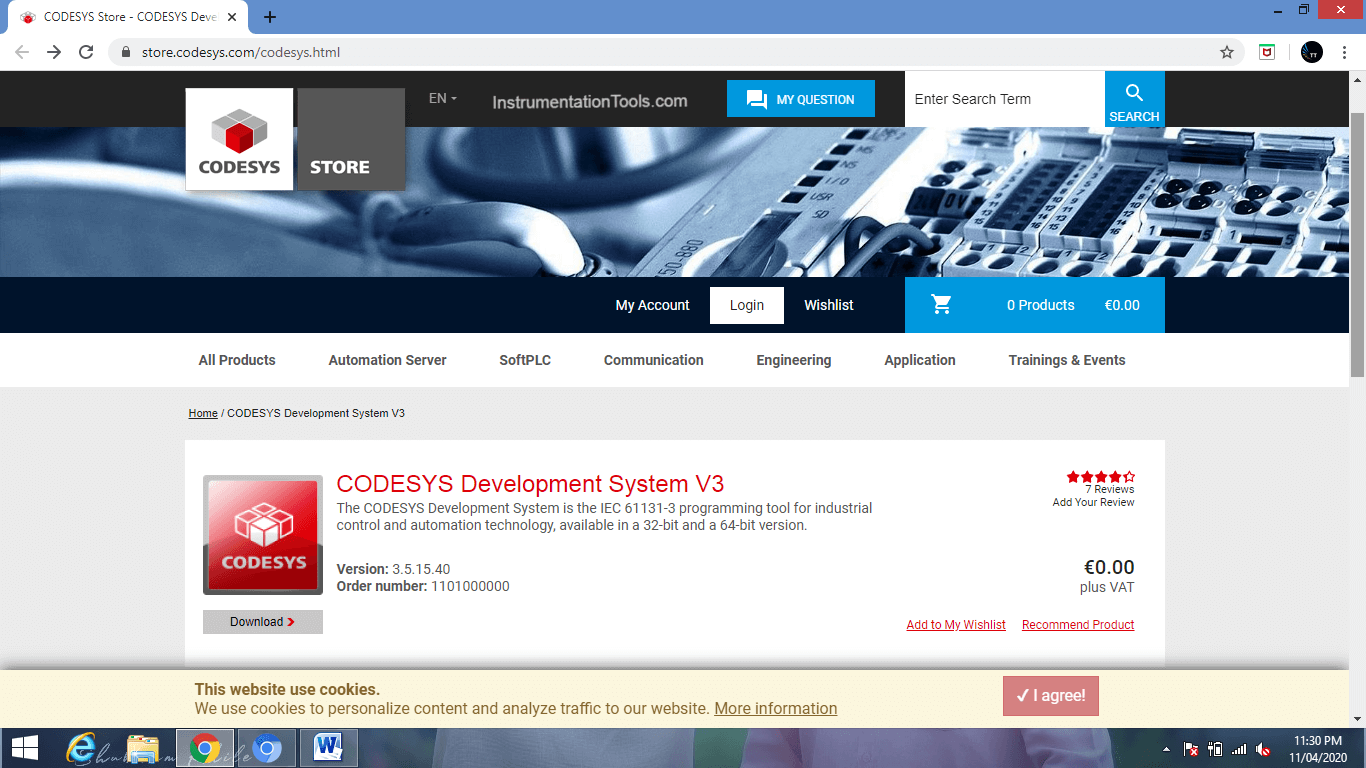Open Chrome menu (three dots)
This screenshot has height=768, width=1366.
pos(1345,52)
